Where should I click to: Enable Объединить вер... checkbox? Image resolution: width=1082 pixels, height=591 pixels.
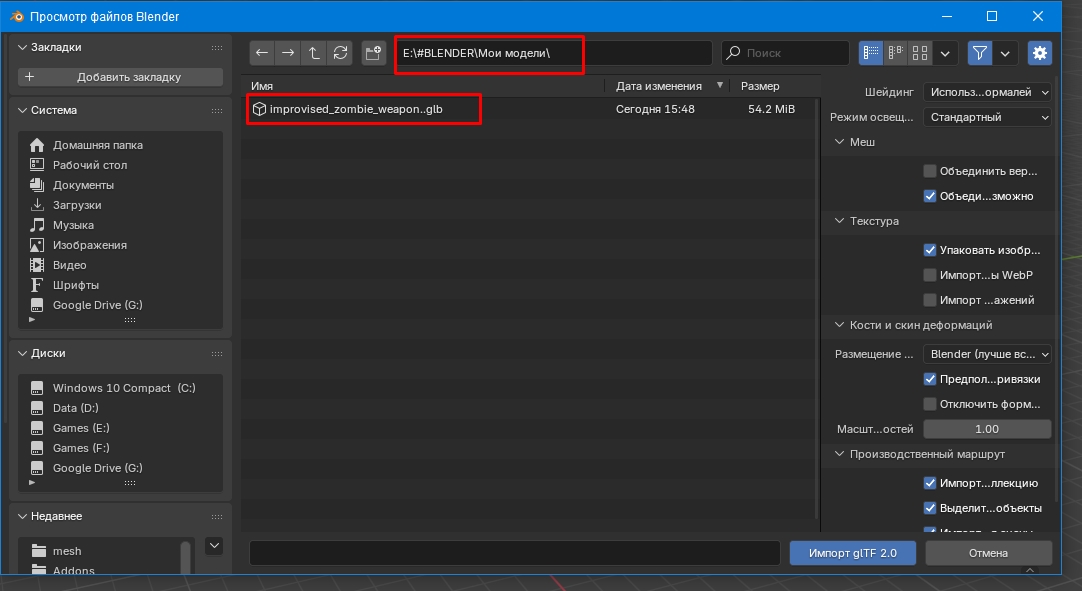[929, 171]
